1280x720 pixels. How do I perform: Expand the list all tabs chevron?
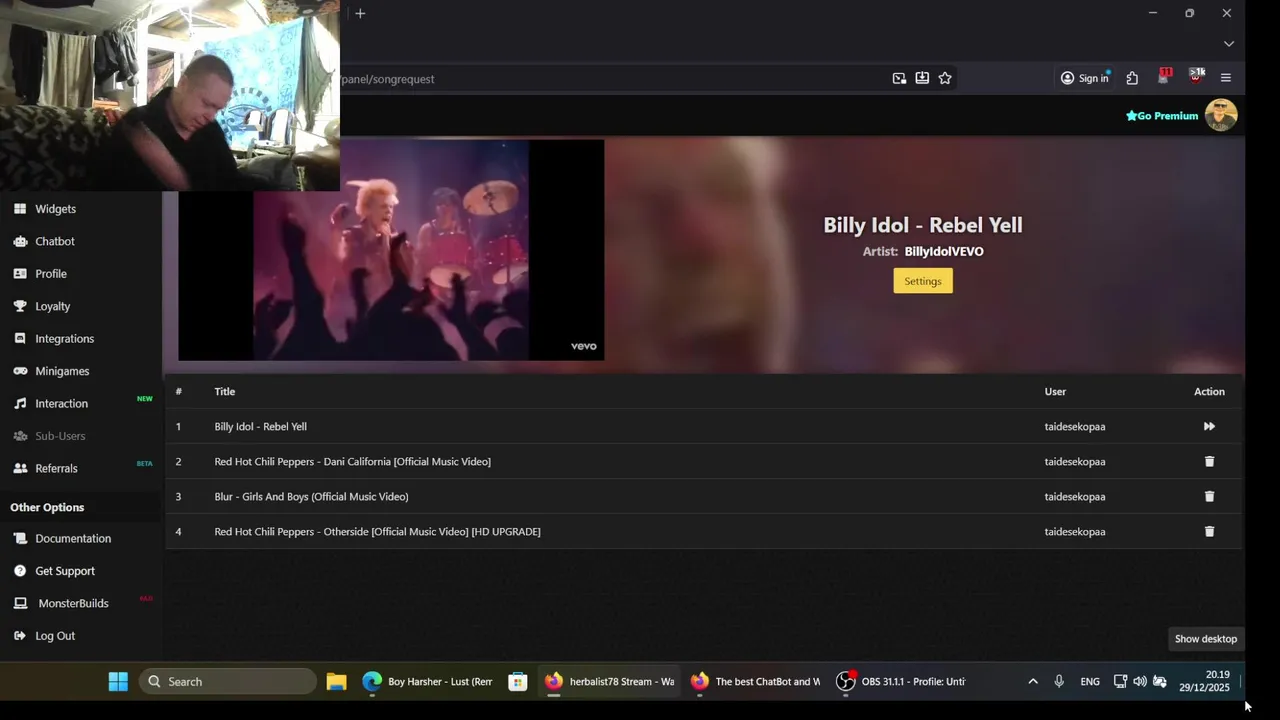tap(1229, 44)
